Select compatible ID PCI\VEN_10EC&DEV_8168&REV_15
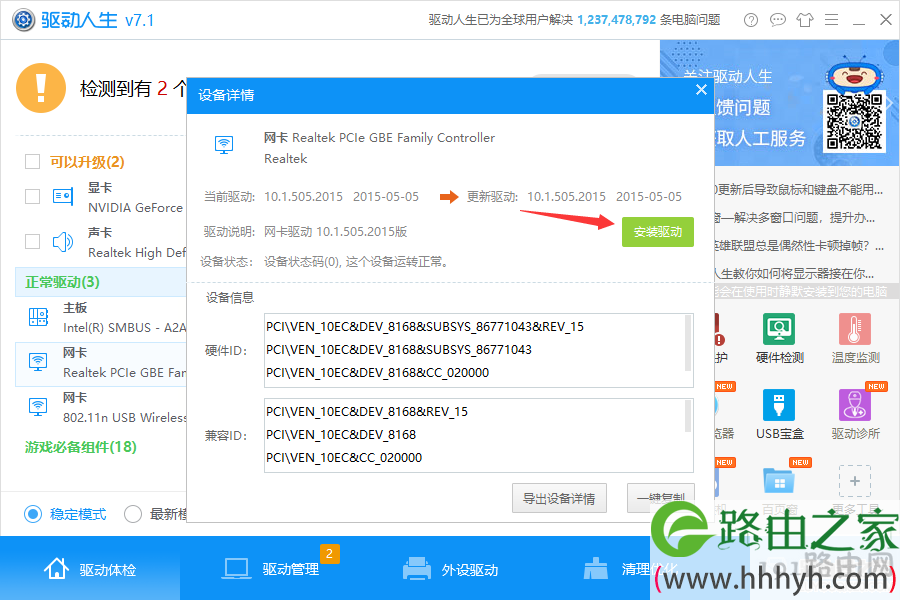This screenshot has height=600, width=900. 367,412
